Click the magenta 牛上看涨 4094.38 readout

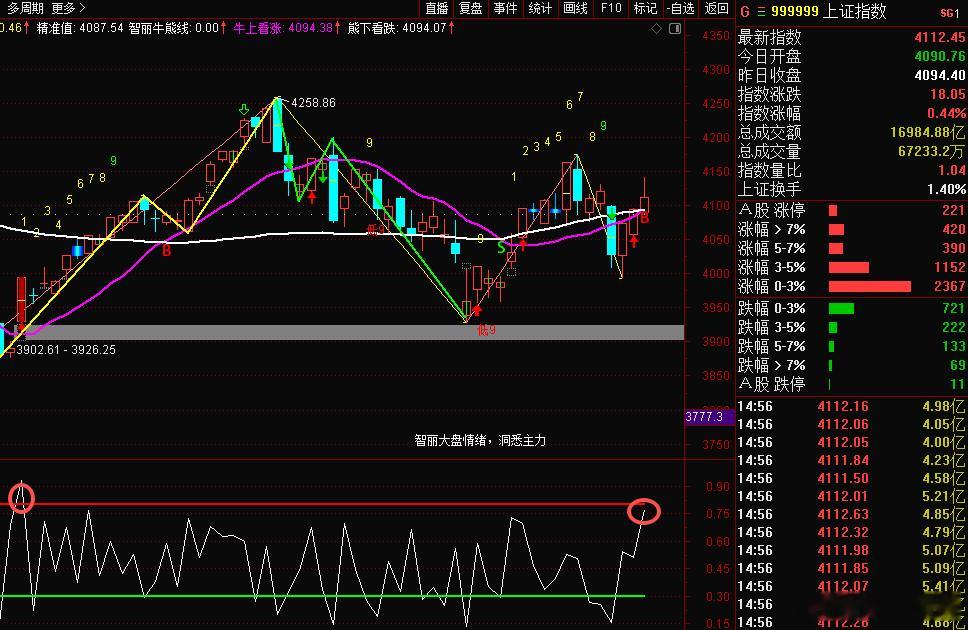pos(286,28)
